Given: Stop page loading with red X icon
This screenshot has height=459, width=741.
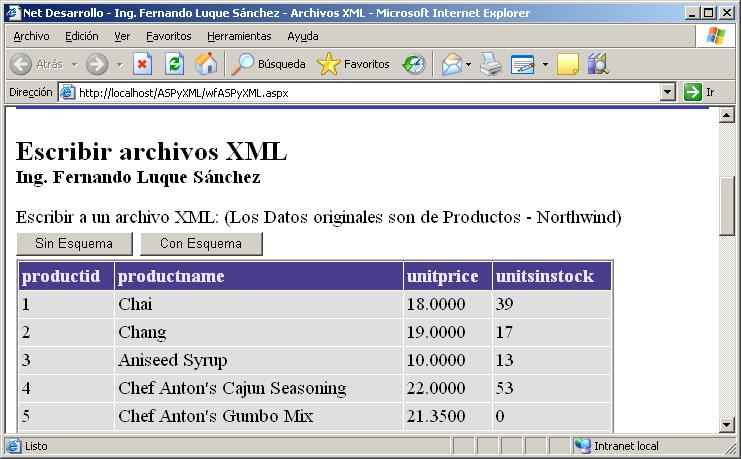Looking at the screenshot, I should click(142, 64).
